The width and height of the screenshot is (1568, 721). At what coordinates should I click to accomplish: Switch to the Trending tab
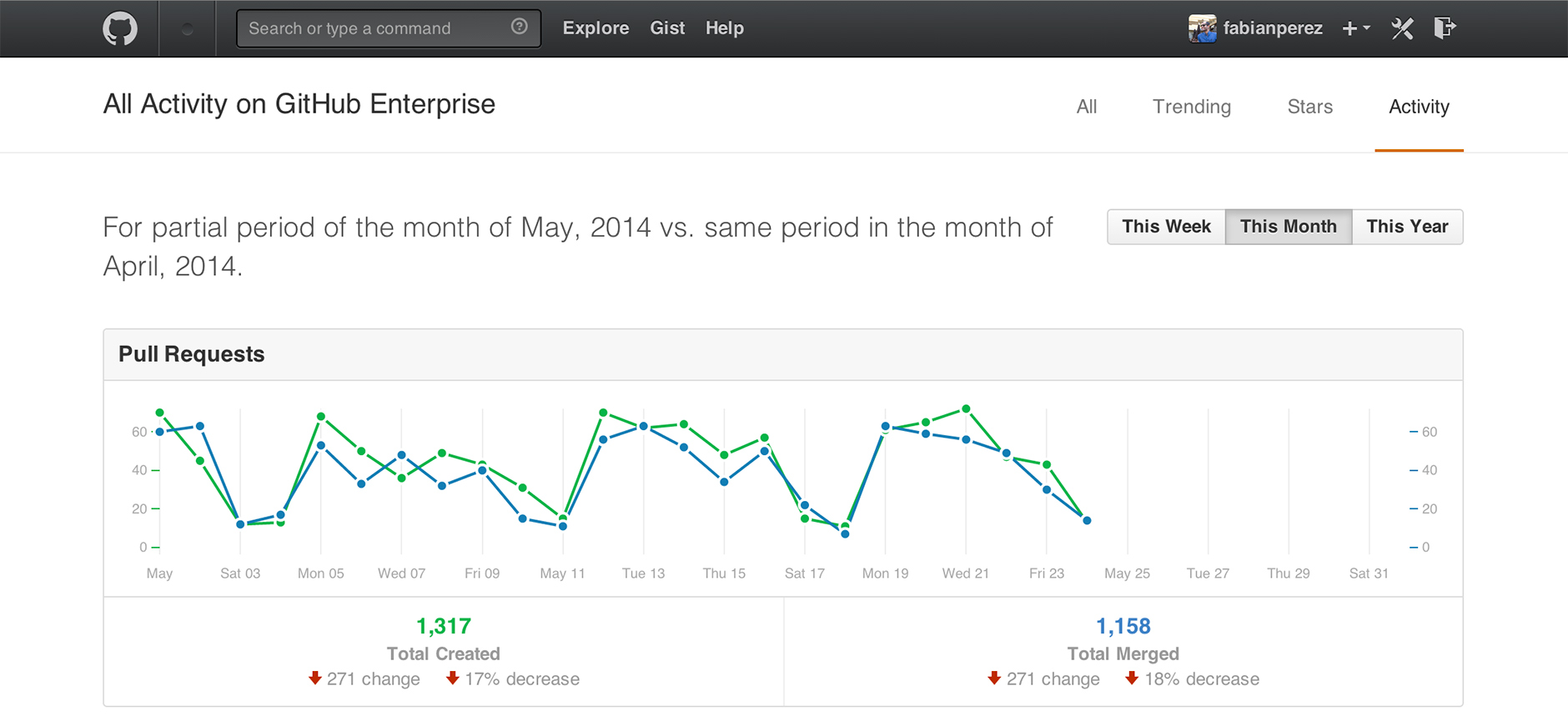point(1191,107)
